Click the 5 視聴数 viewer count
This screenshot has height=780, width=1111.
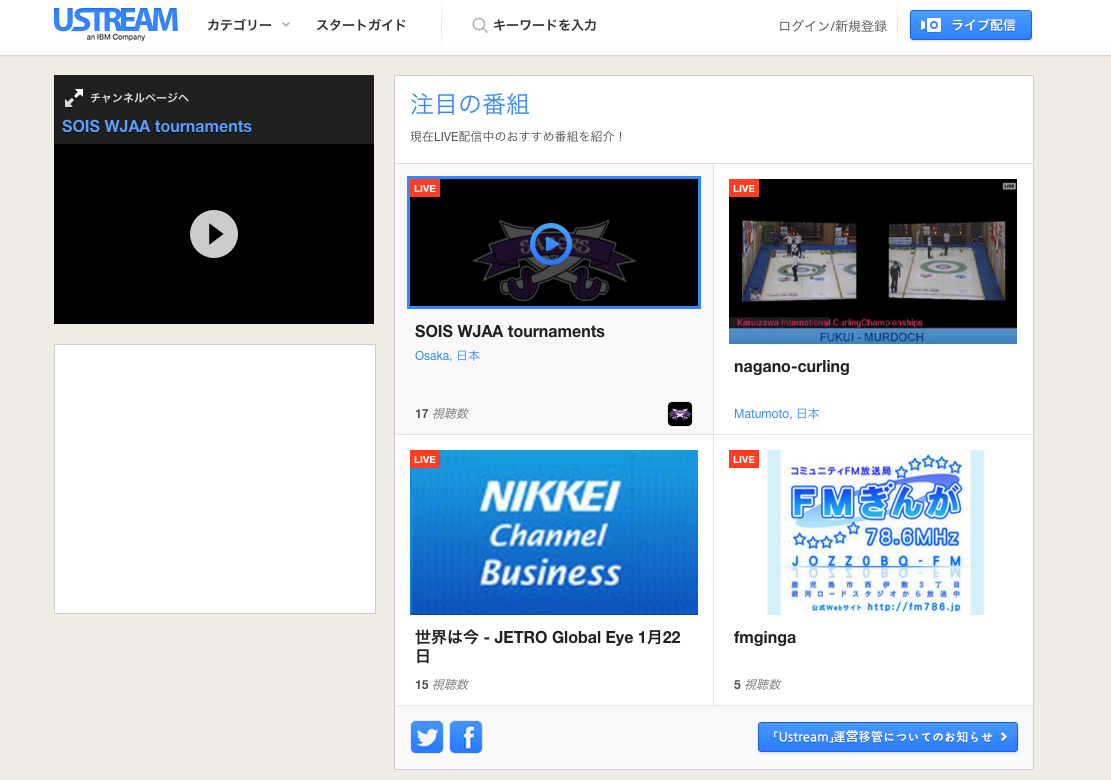click(757, 684)
